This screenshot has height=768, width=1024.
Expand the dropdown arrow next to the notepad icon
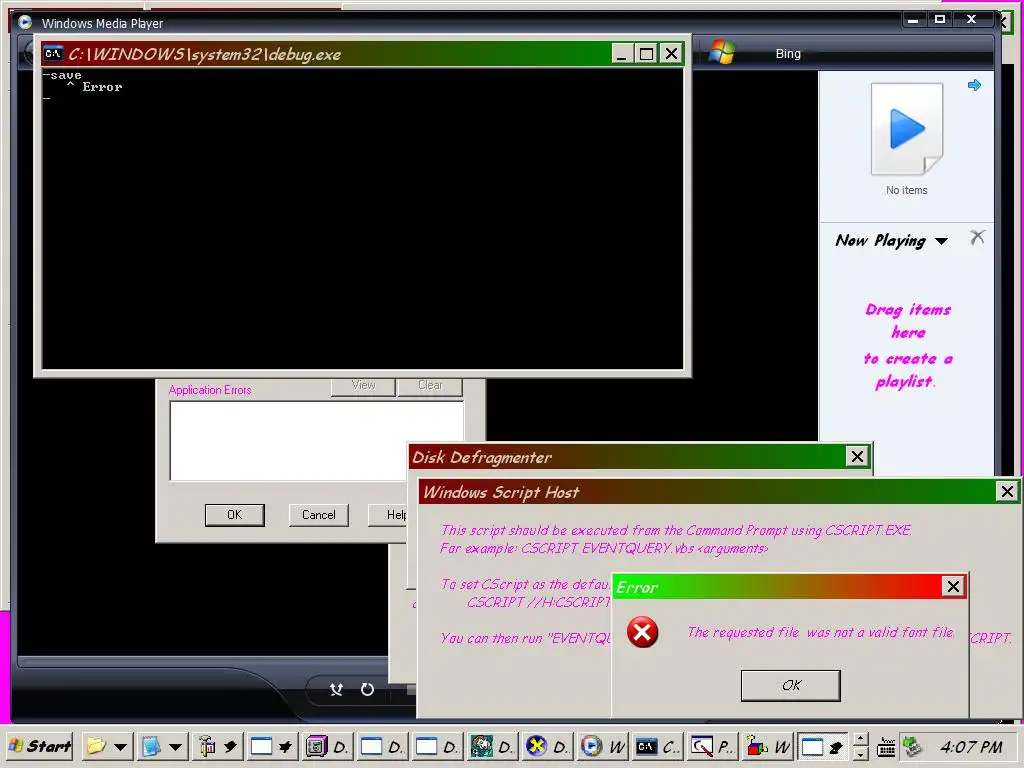[x=175, y=746]
